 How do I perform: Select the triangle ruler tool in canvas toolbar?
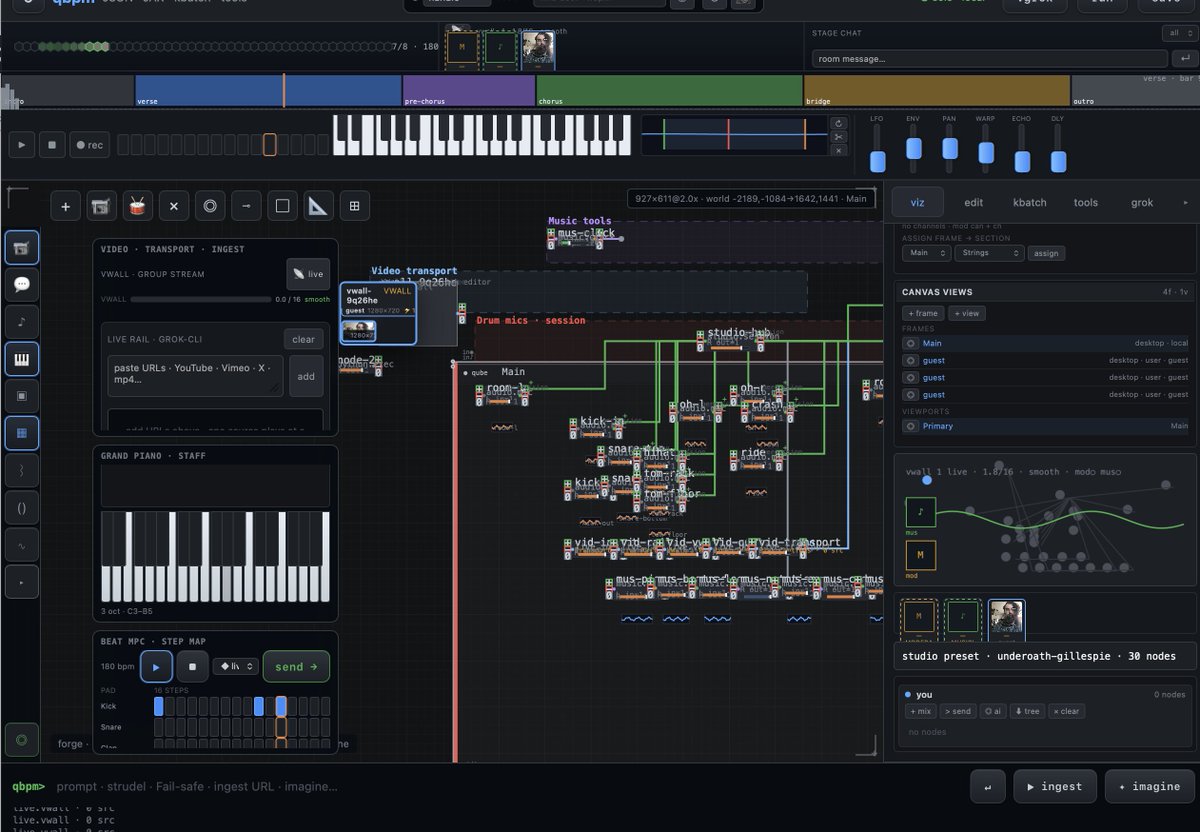tap(318, 207)
